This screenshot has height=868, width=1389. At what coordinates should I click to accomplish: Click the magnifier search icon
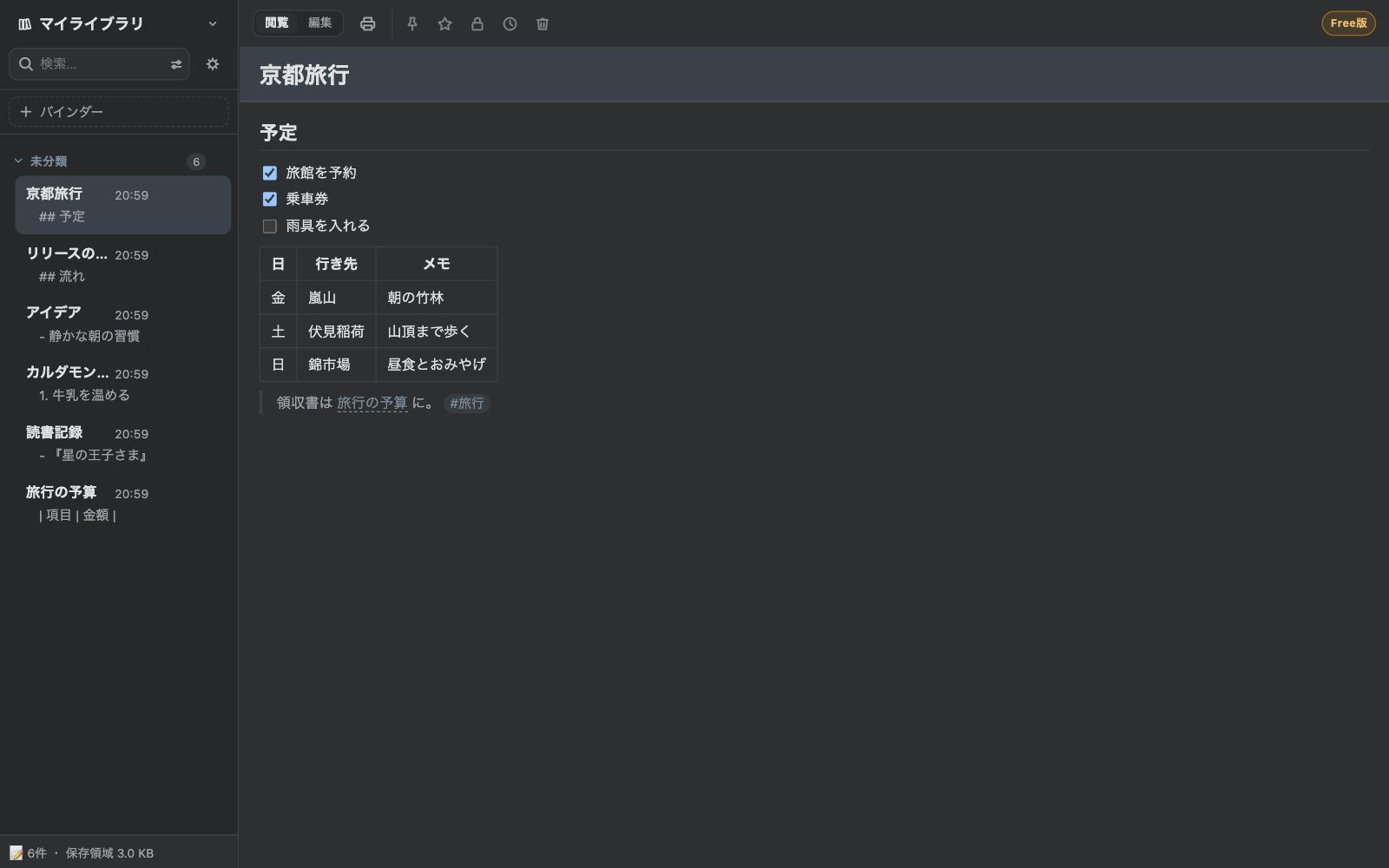tap(26, 64)
